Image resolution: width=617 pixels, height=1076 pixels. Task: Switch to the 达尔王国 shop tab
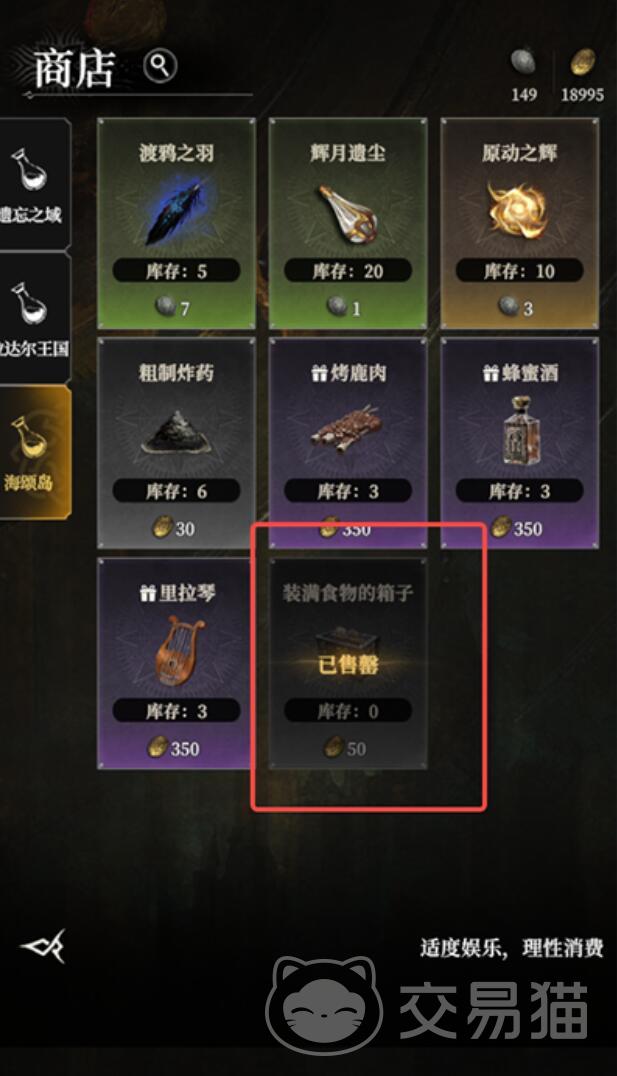(x=34, y=317)
